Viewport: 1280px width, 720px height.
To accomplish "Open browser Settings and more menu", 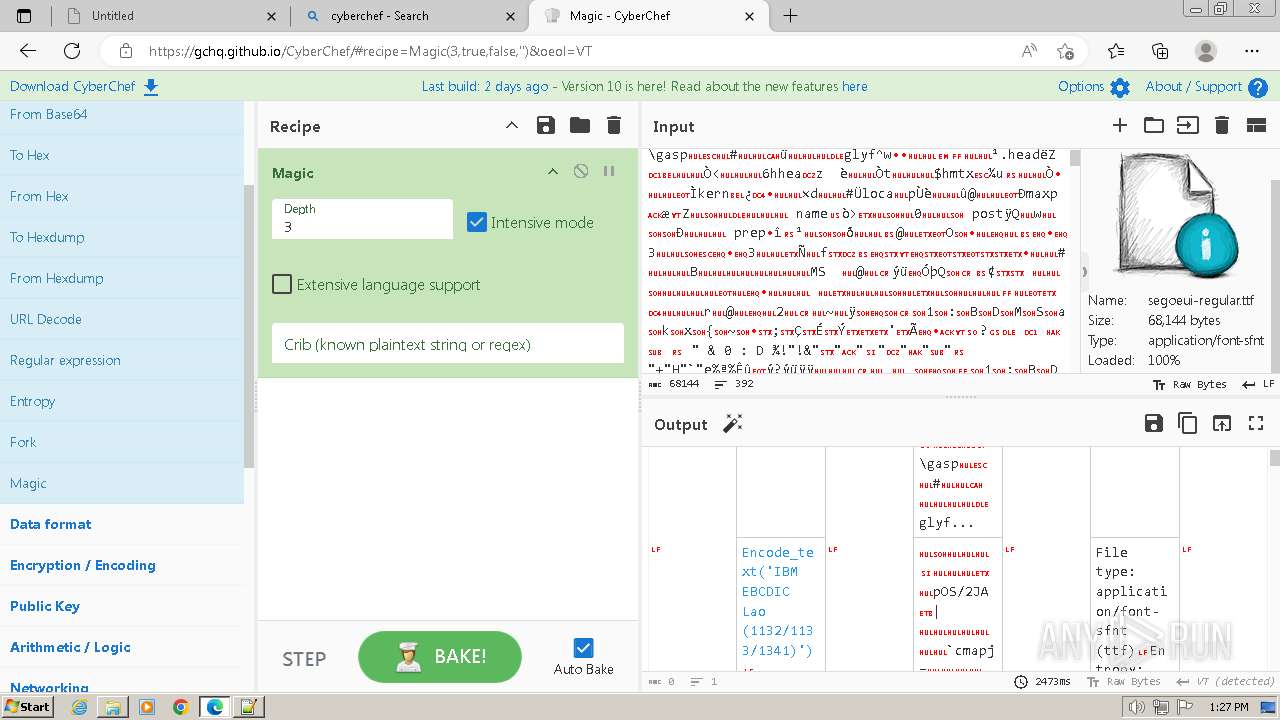I will pos(1252,51).
